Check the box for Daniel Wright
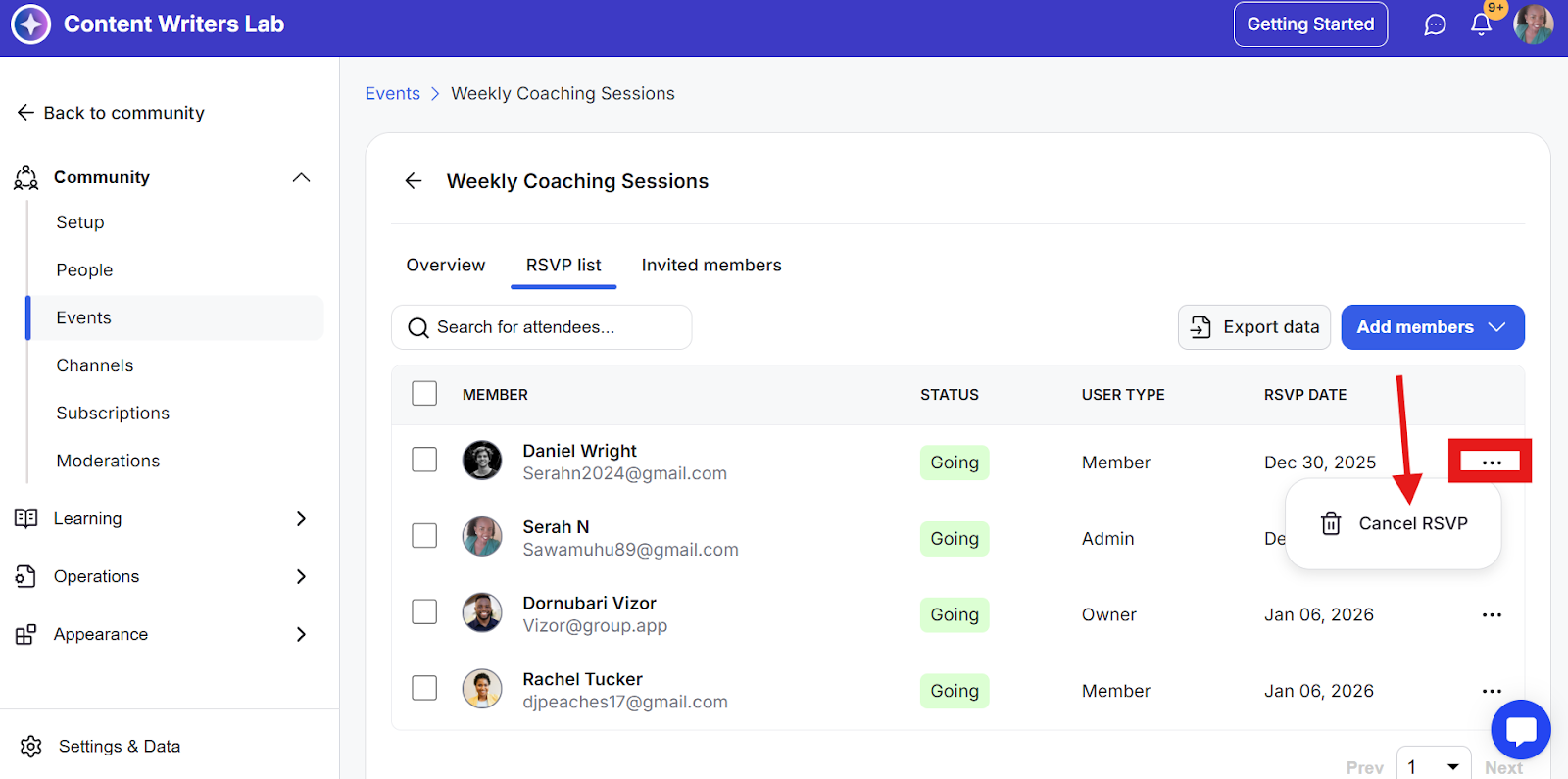 click(x=424, y=460)
